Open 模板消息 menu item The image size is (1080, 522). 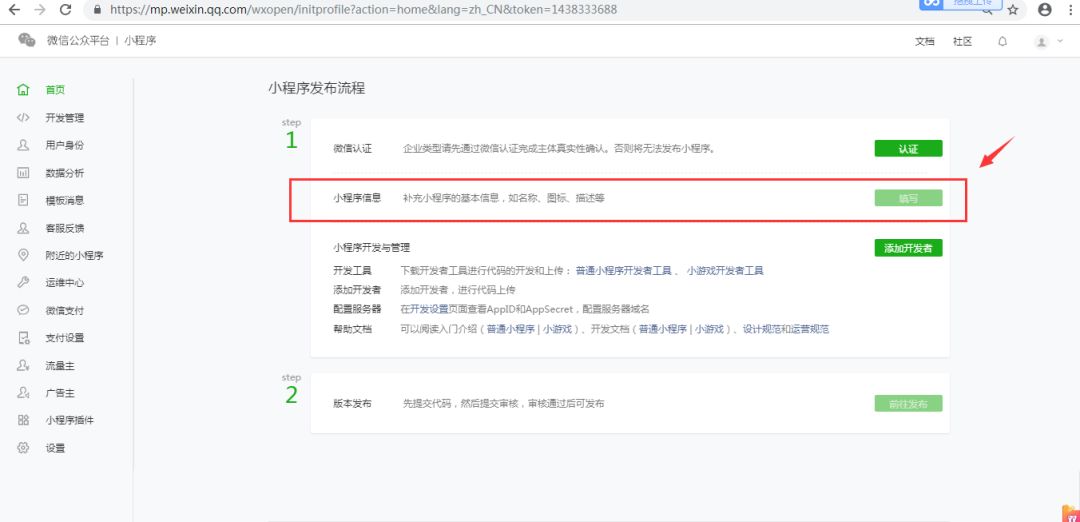coord(65,200)
